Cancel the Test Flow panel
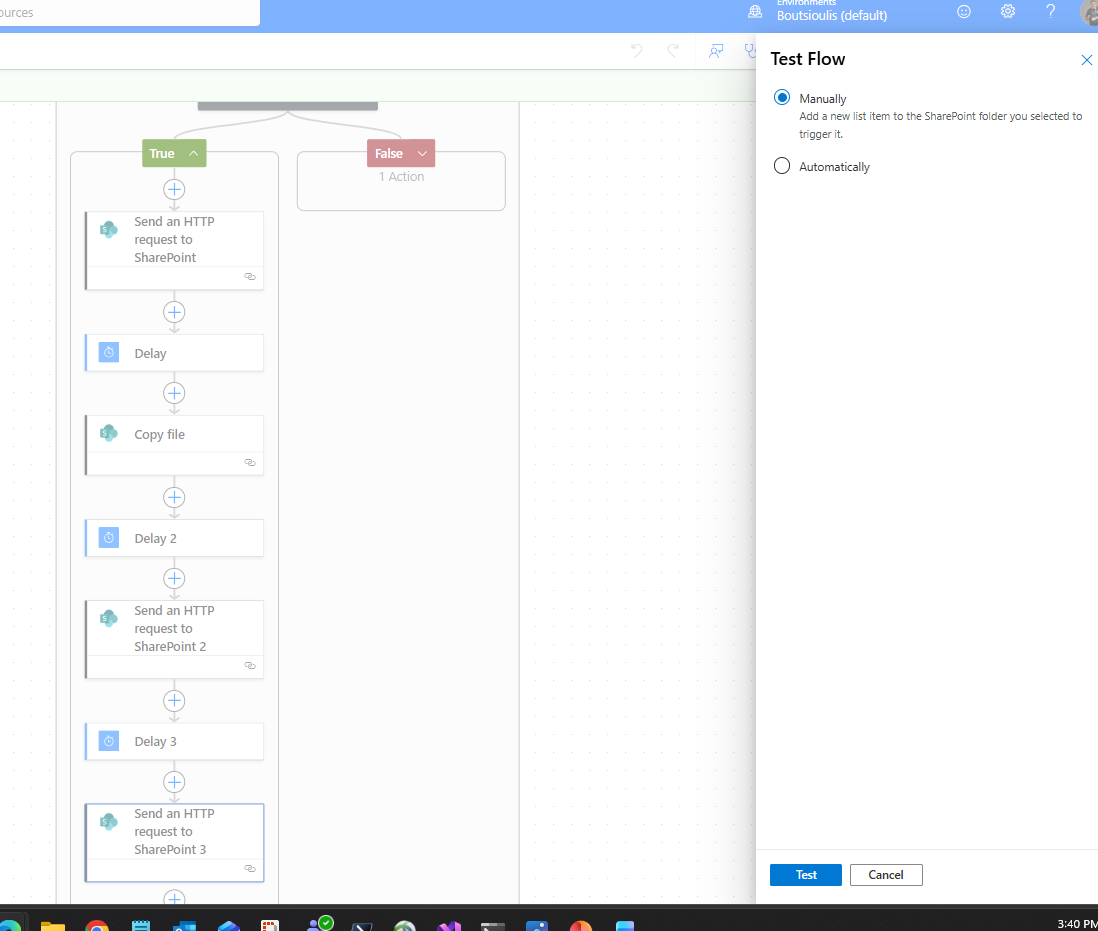The image size is (1098, 931). tap(885, 875)
